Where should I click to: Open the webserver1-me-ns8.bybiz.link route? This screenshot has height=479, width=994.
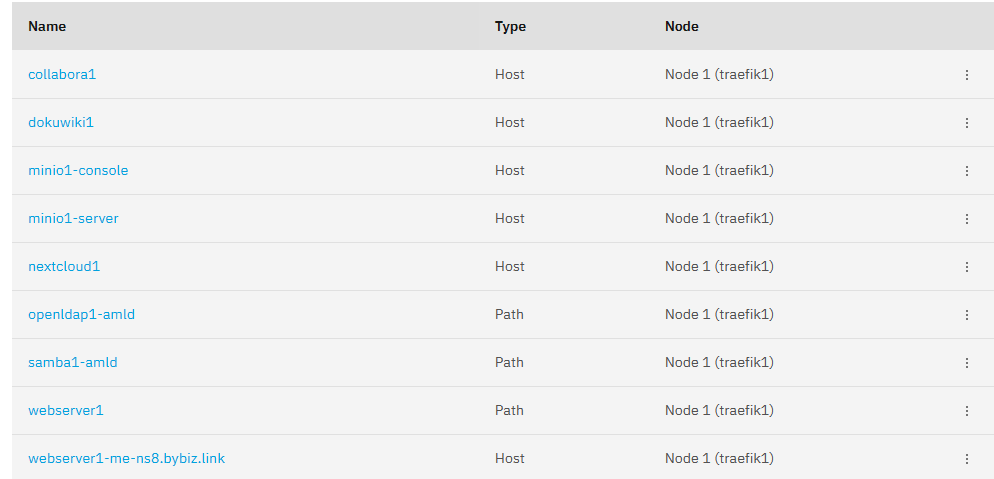click(x=126, y=458)
